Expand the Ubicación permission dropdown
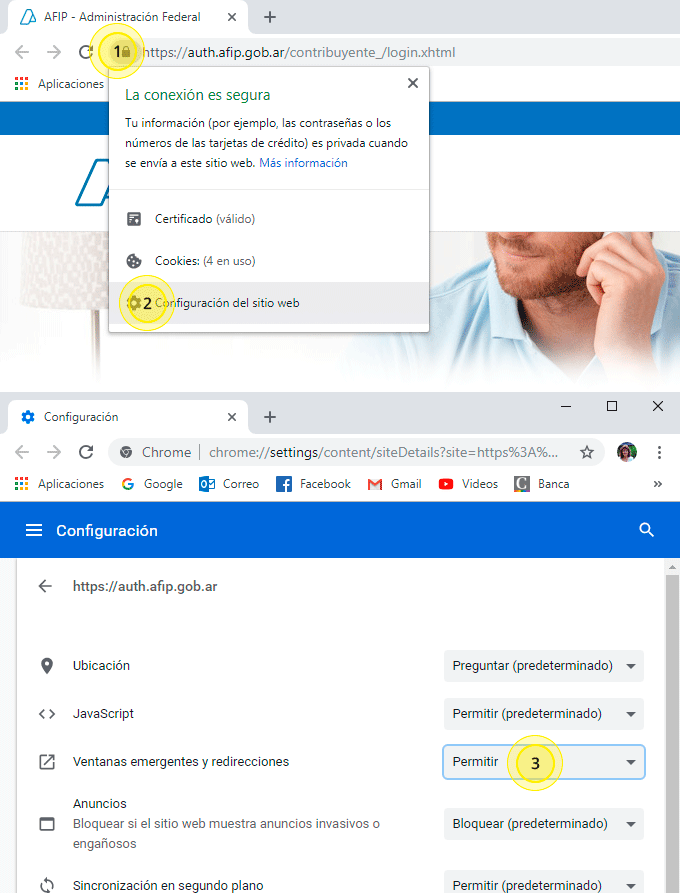 543,666
